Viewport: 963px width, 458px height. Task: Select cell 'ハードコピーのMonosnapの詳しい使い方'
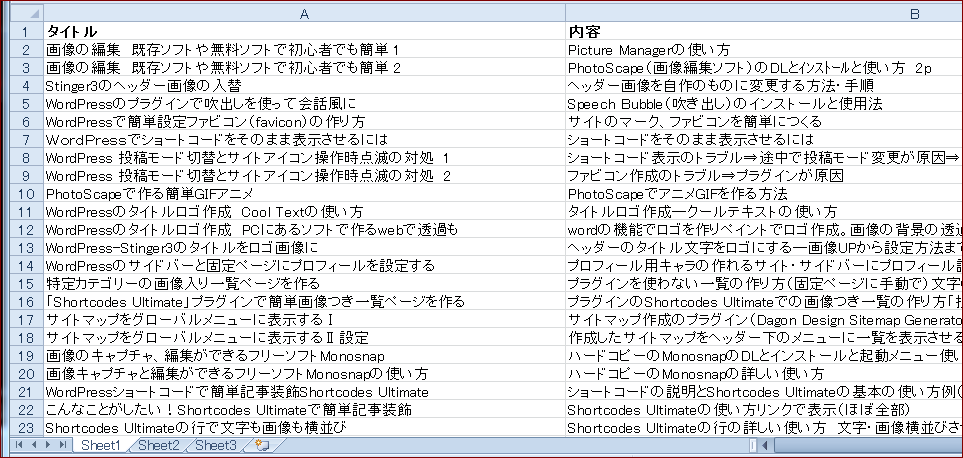(x=764, y=373)
